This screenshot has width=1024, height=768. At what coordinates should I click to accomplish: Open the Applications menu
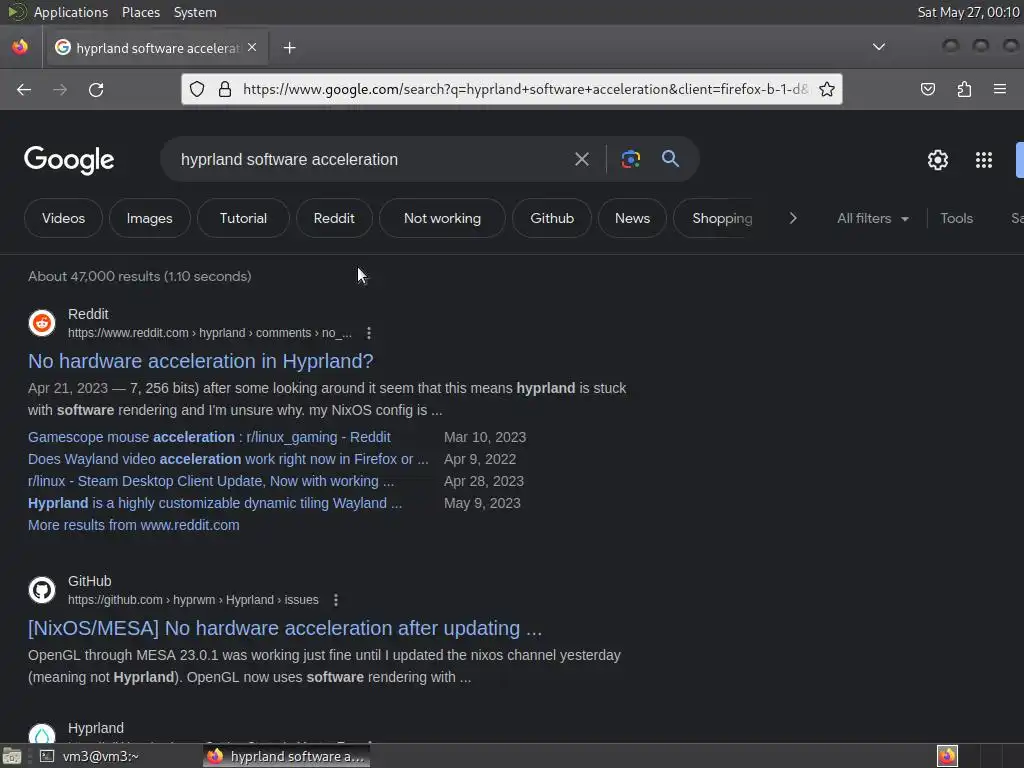(x=71, y=12)
